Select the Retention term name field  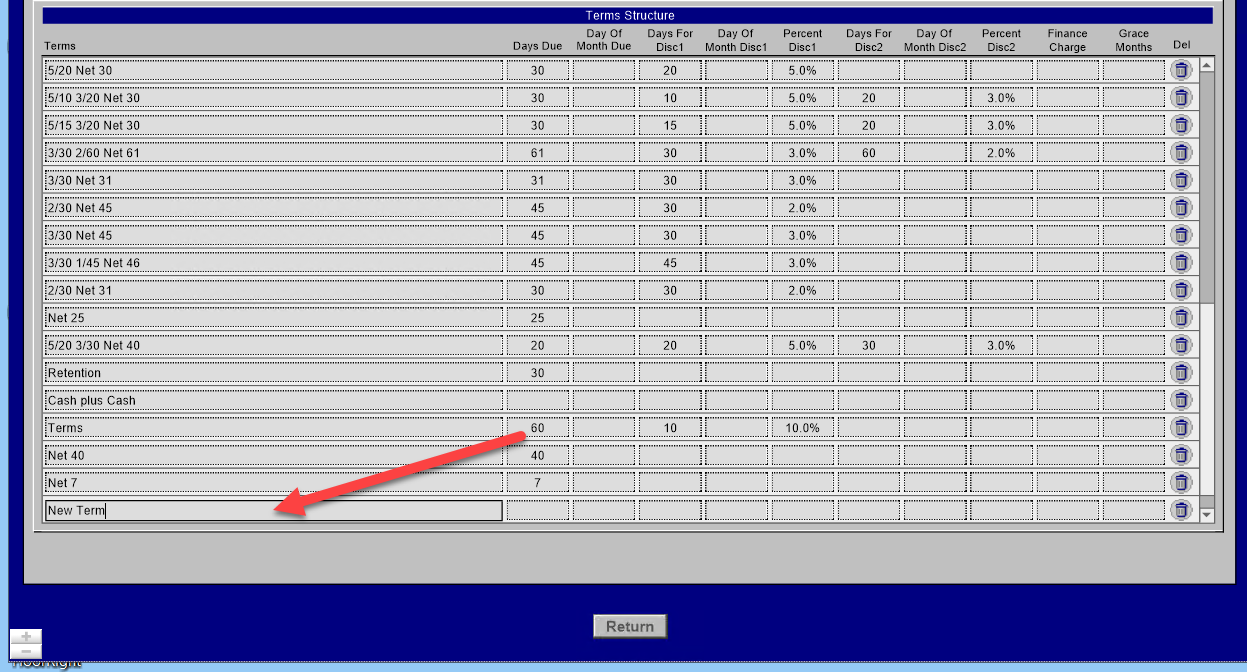click(274, 373)
